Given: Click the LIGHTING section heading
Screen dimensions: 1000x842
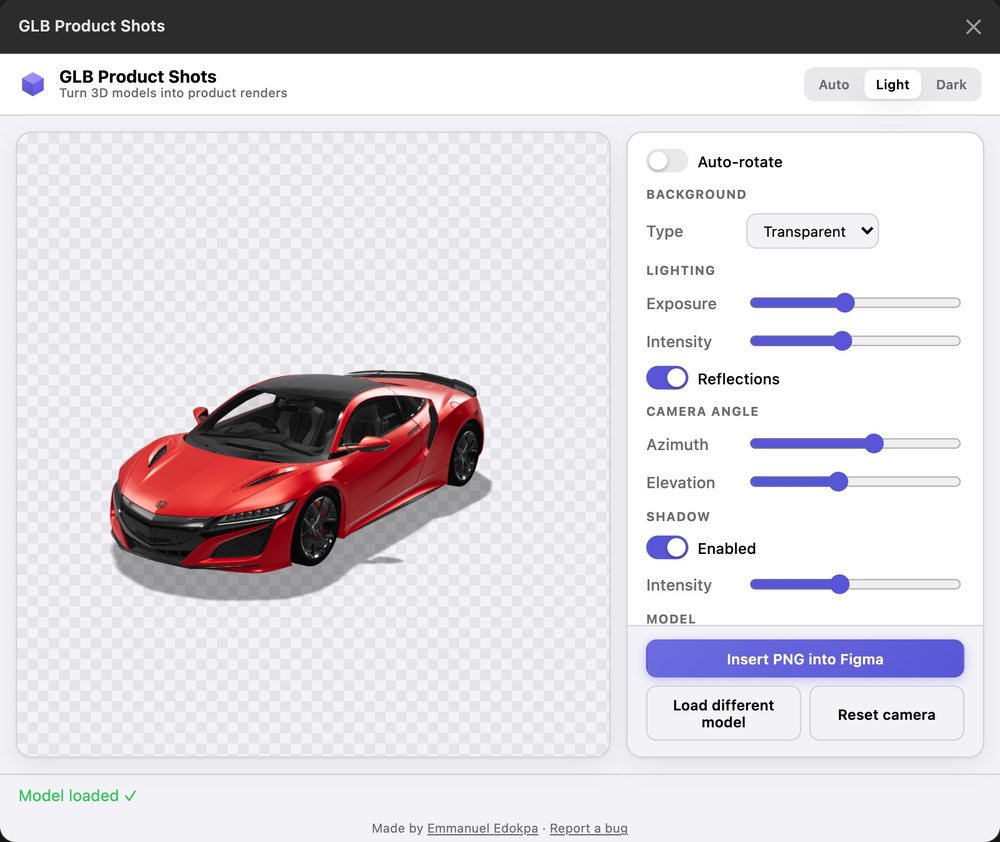Looking at the screenshot, I should point(680,270).
